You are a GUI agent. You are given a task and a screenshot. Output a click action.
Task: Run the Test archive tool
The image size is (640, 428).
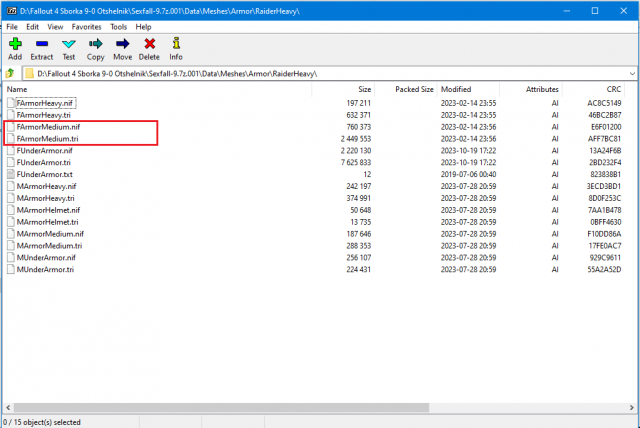(69, 45)
